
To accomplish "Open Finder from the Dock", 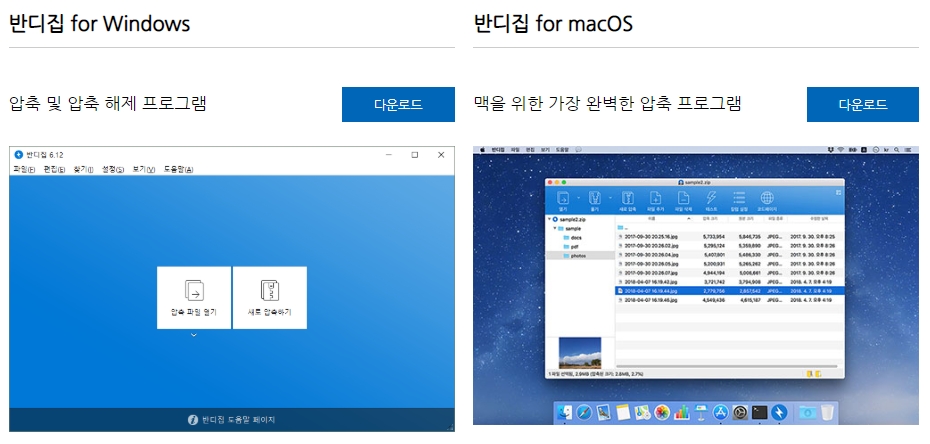I will [566, 413].
